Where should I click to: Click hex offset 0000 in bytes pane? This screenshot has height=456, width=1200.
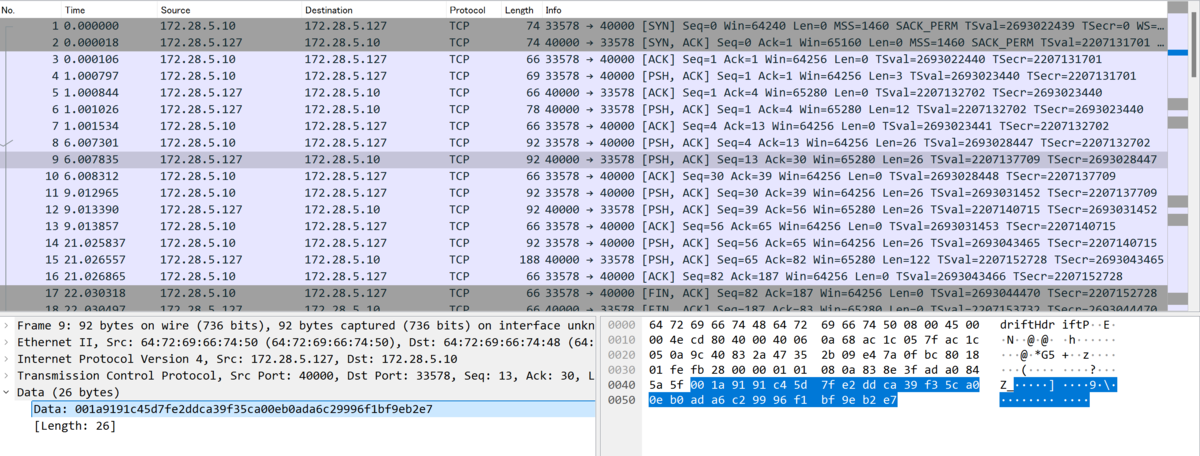(620, 326)
